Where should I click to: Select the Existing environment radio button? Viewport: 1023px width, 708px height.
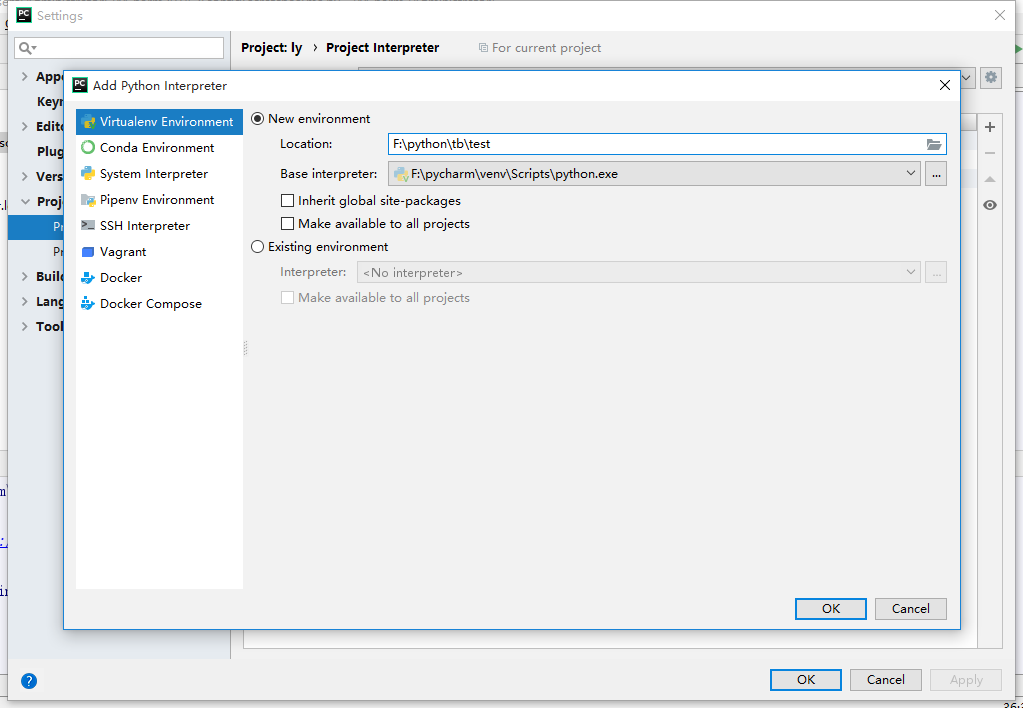coord(258,247)
